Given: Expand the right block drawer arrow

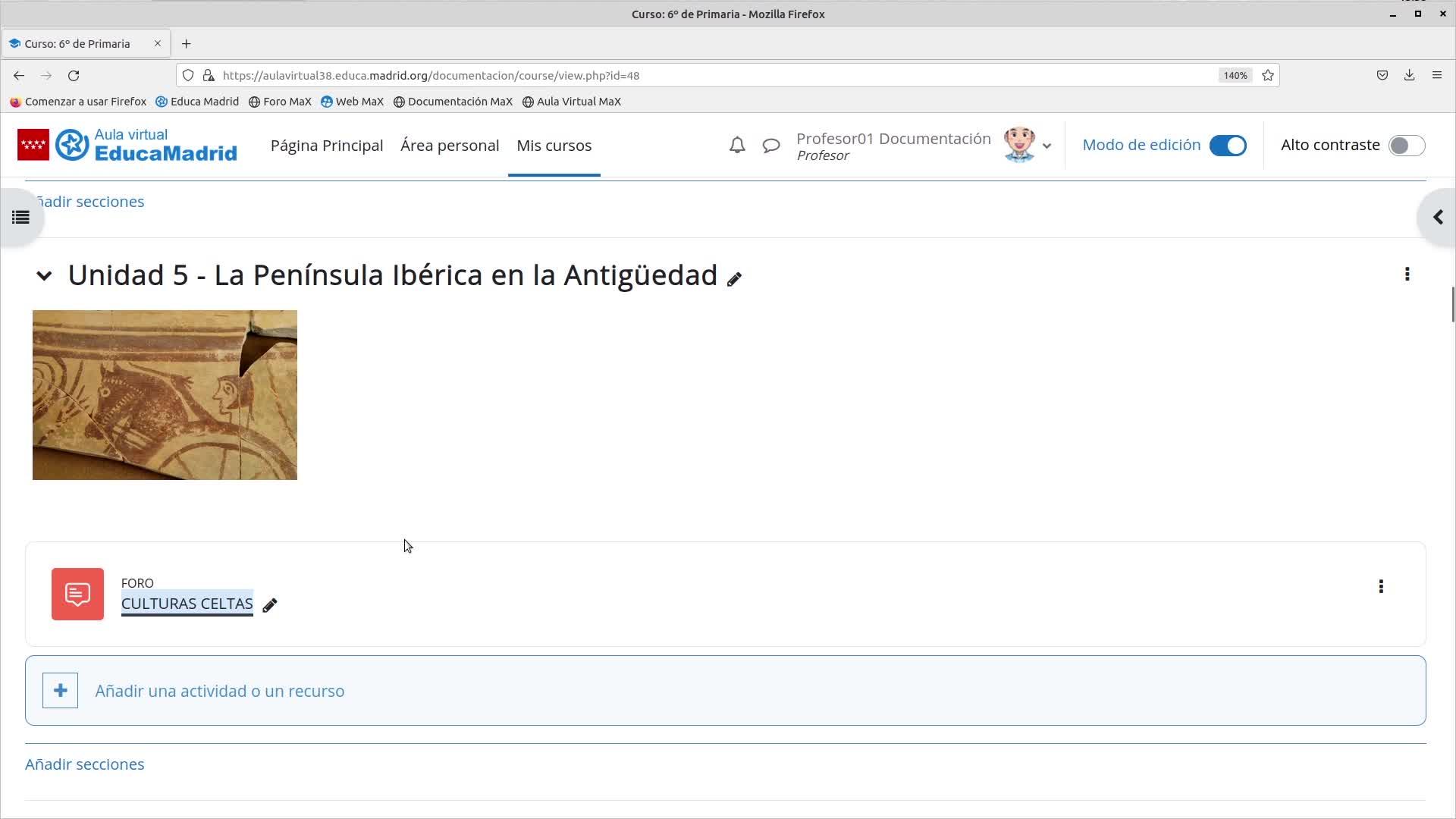Looking at the screenshot, I should click(1438, 218).
